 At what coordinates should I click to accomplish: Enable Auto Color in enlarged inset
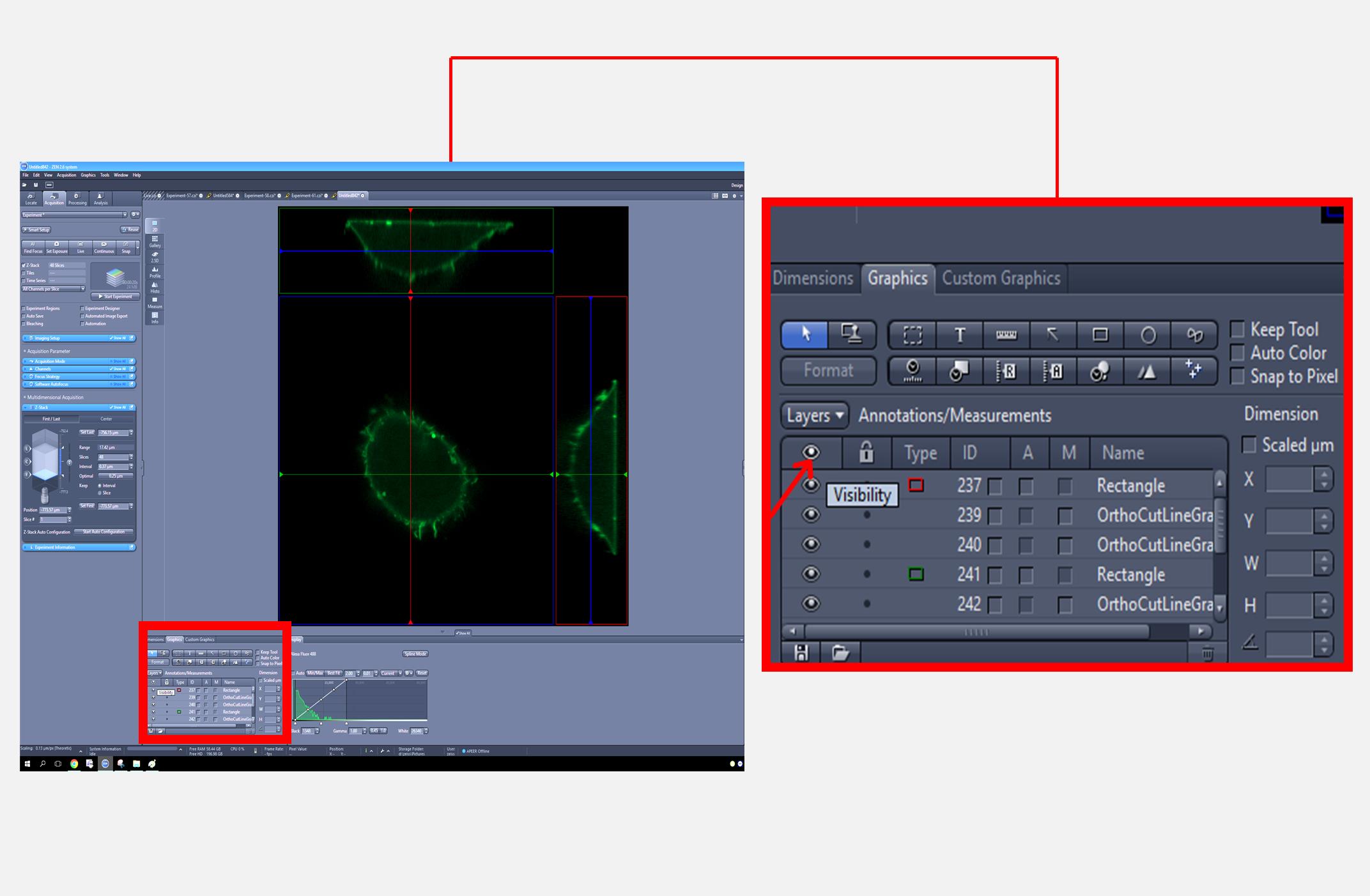click(1237, 353)
